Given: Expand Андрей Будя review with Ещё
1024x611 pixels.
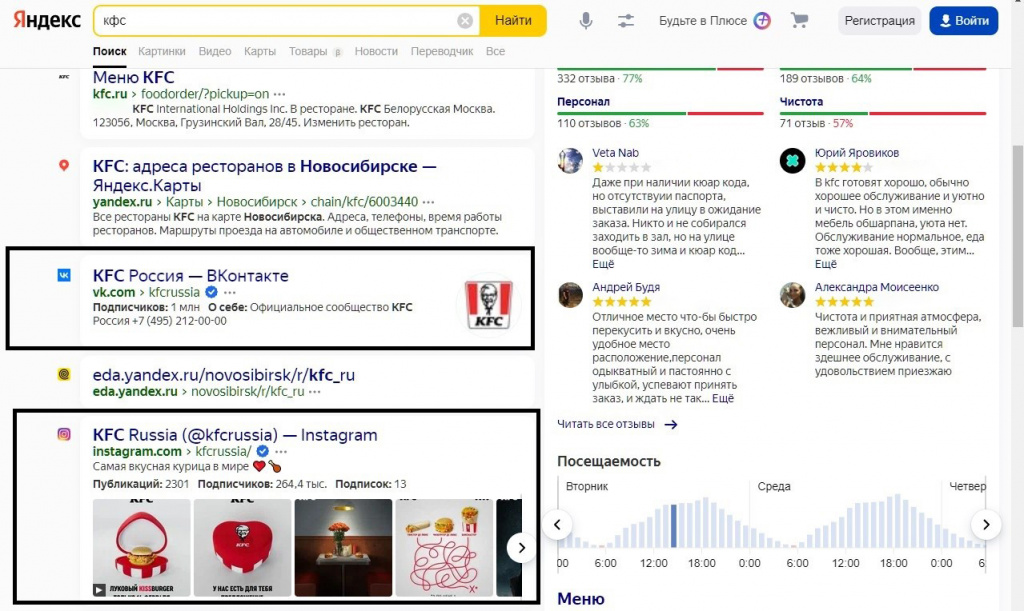Looking at the screenshot, I should (x=722, y=398).
